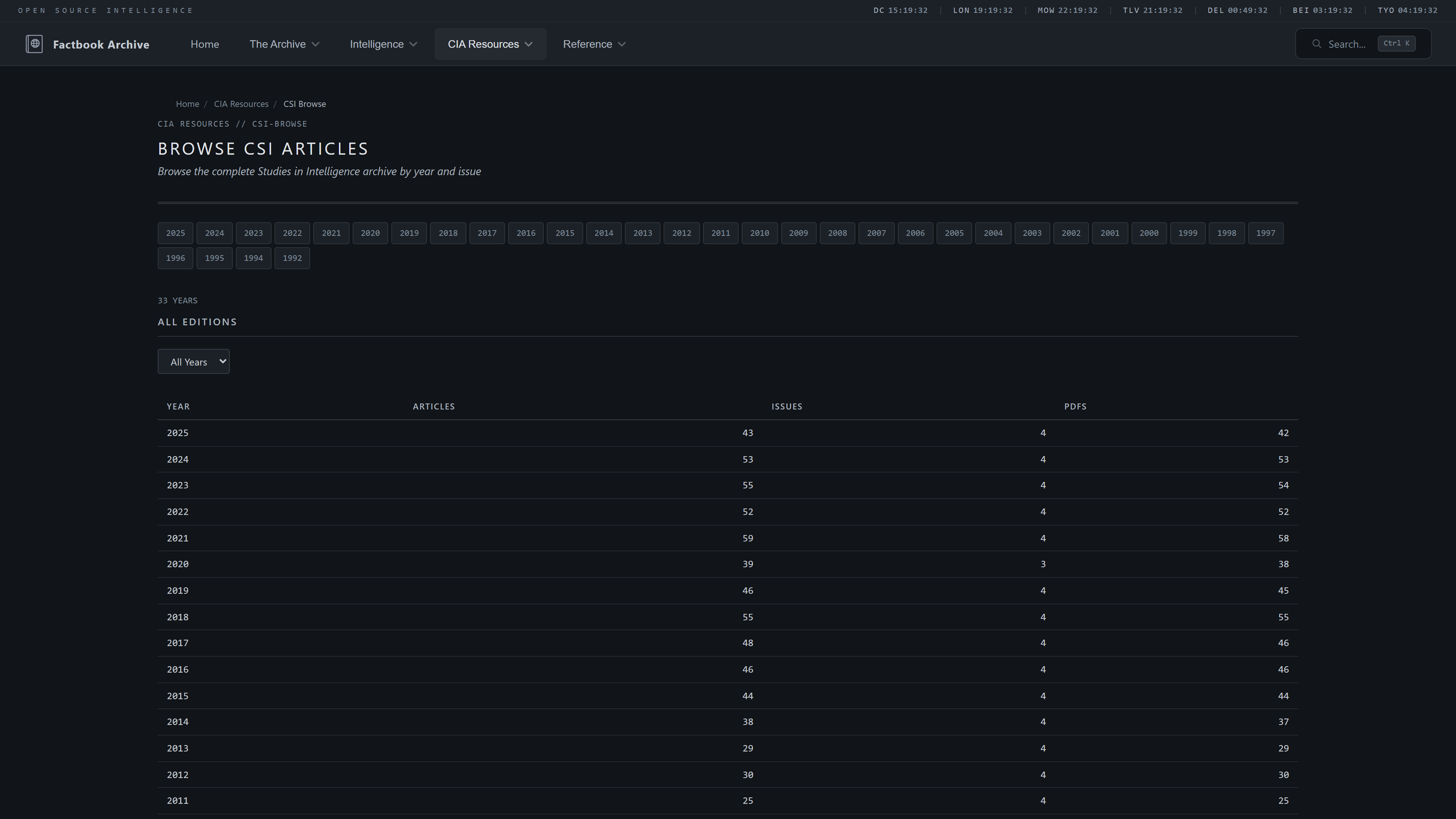The image size is (1456, 819).
Task: Click the 2013 table row
Action: coord(177,748)
